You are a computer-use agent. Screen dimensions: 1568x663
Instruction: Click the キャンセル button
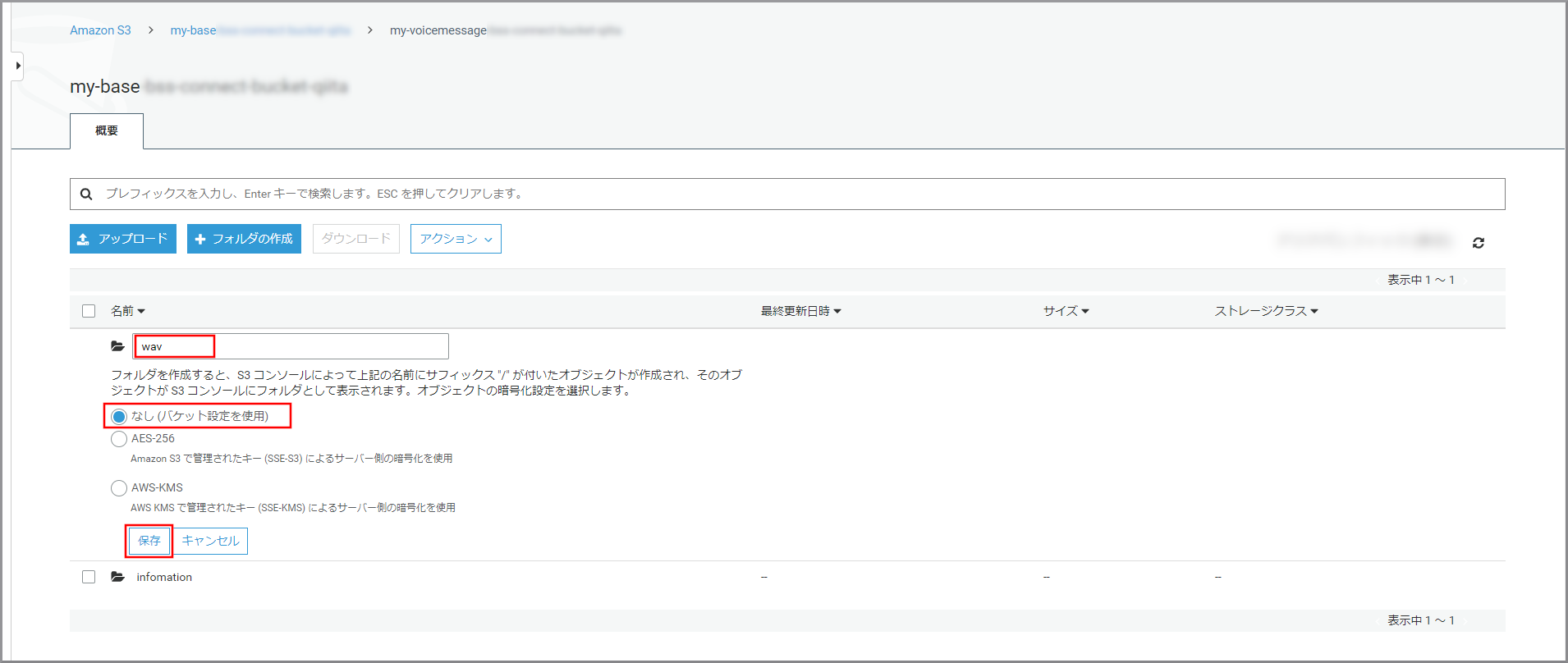(211, 541)
